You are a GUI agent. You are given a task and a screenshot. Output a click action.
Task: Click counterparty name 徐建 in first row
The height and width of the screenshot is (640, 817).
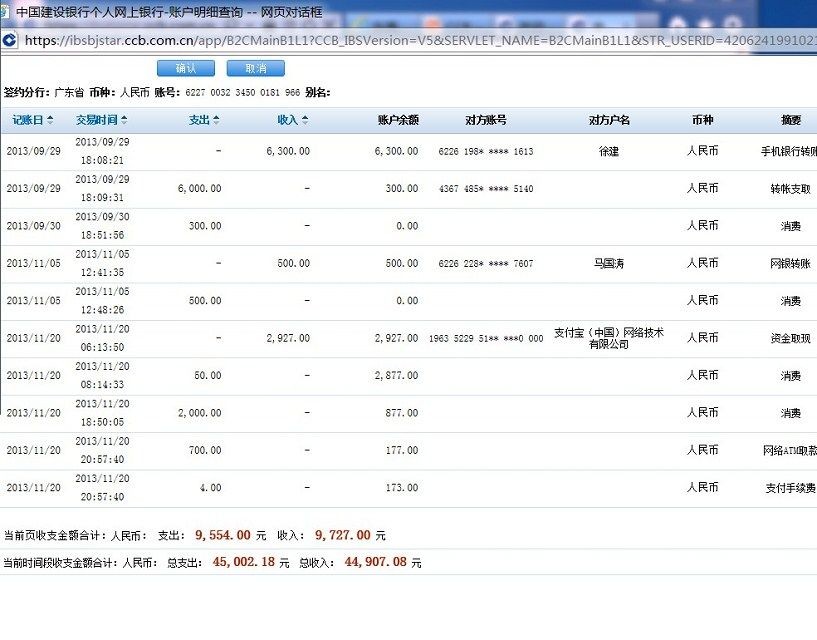pos(609,152)
